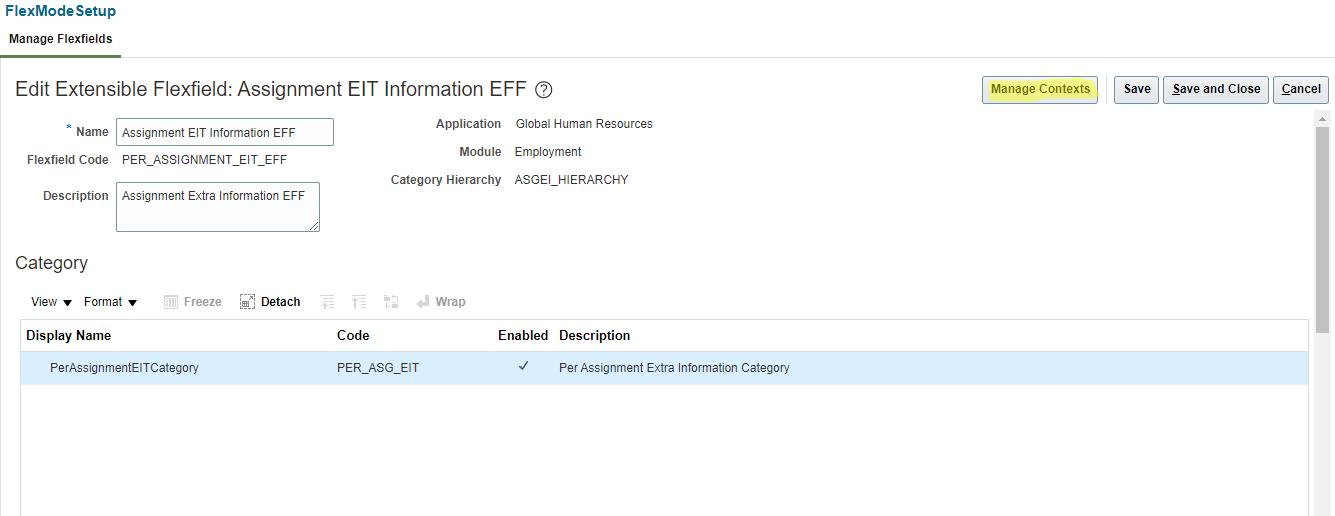This screenshot has height=516, width=1335.
Task: Cancel editing the flexfield
Action: click(x=1301, y=89)
